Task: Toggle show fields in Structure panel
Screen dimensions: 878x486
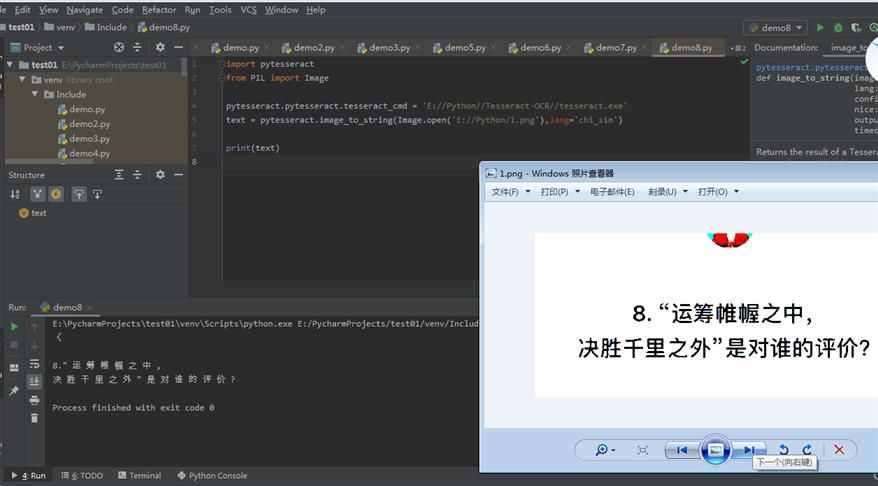Action: tap(56, 194)
